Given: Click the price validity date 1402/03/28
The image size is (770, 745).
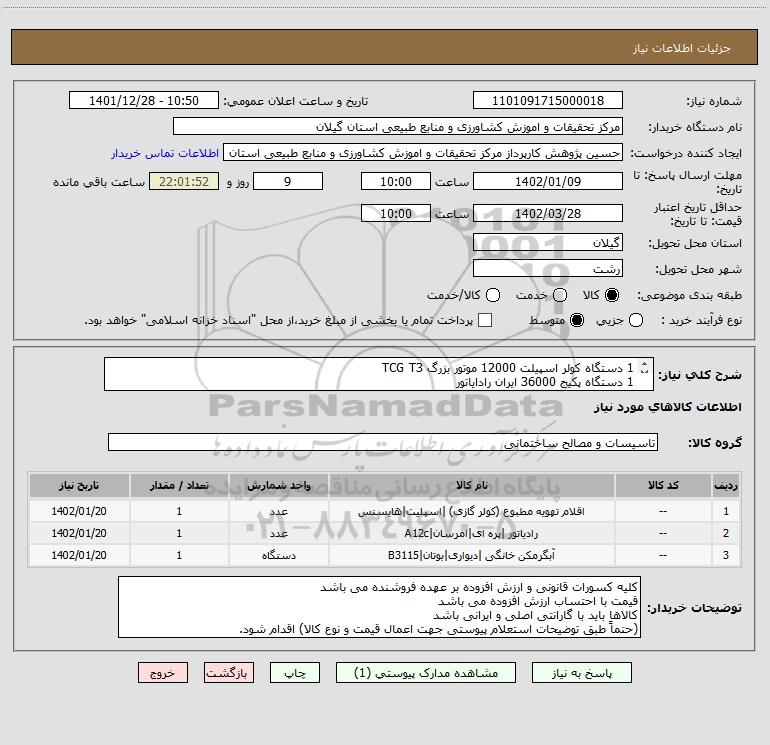Looking at the screenshot, I should [x=548, y=213].
